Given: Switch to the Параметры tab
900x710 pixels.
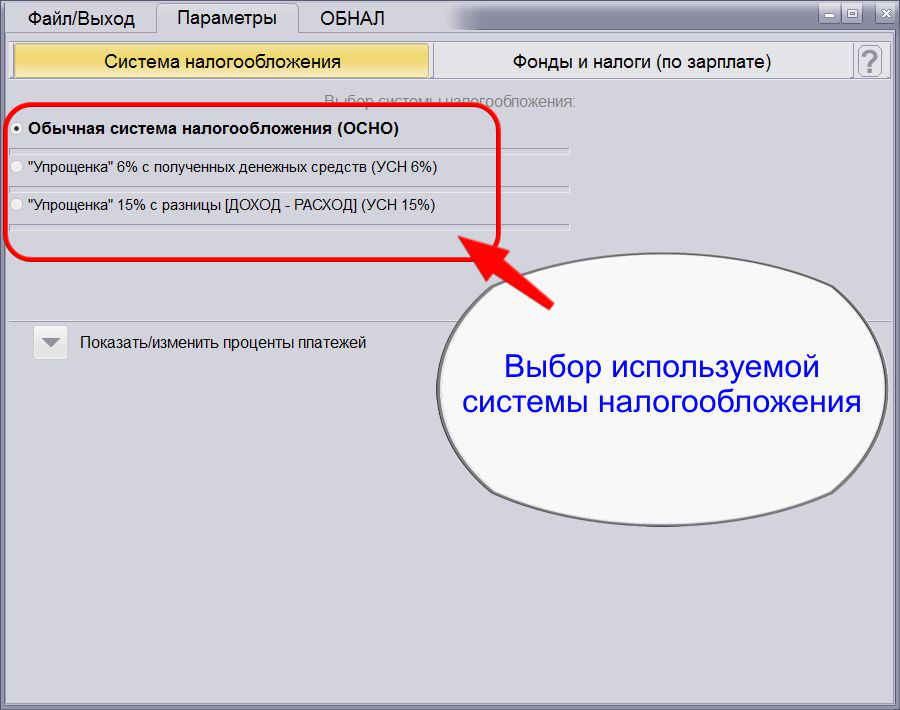Looking at the screenshot, I should [228, 17].
